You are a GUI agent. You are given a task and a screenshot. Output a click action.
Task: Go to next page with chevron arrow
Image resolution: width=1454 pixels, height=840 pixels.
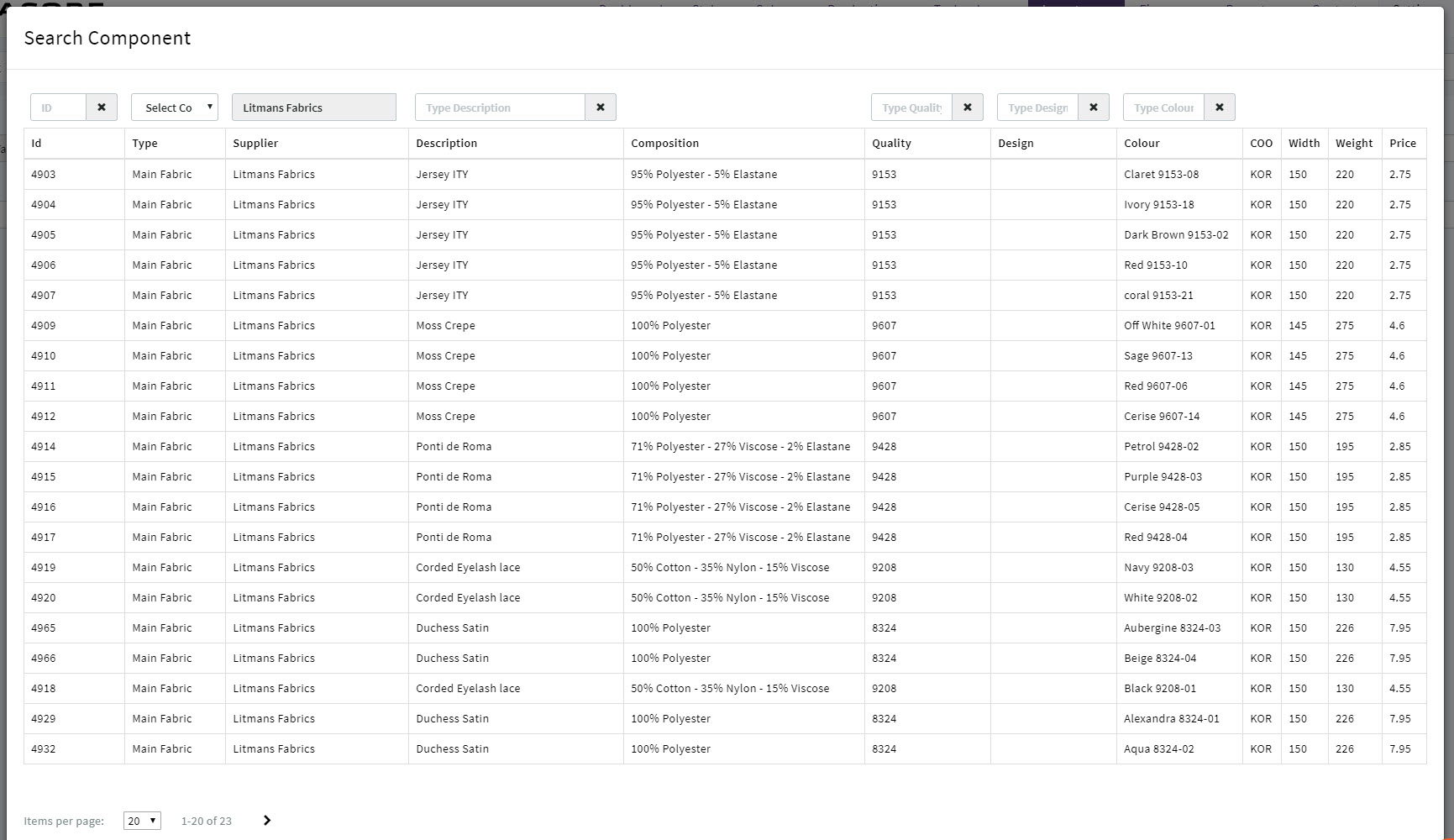[266, 821]
